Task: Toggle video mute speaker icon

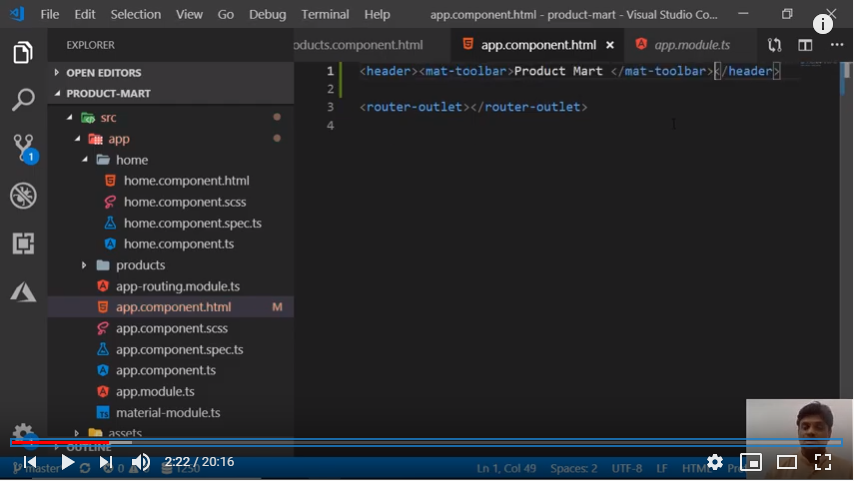Action: [x=141, y=462]
